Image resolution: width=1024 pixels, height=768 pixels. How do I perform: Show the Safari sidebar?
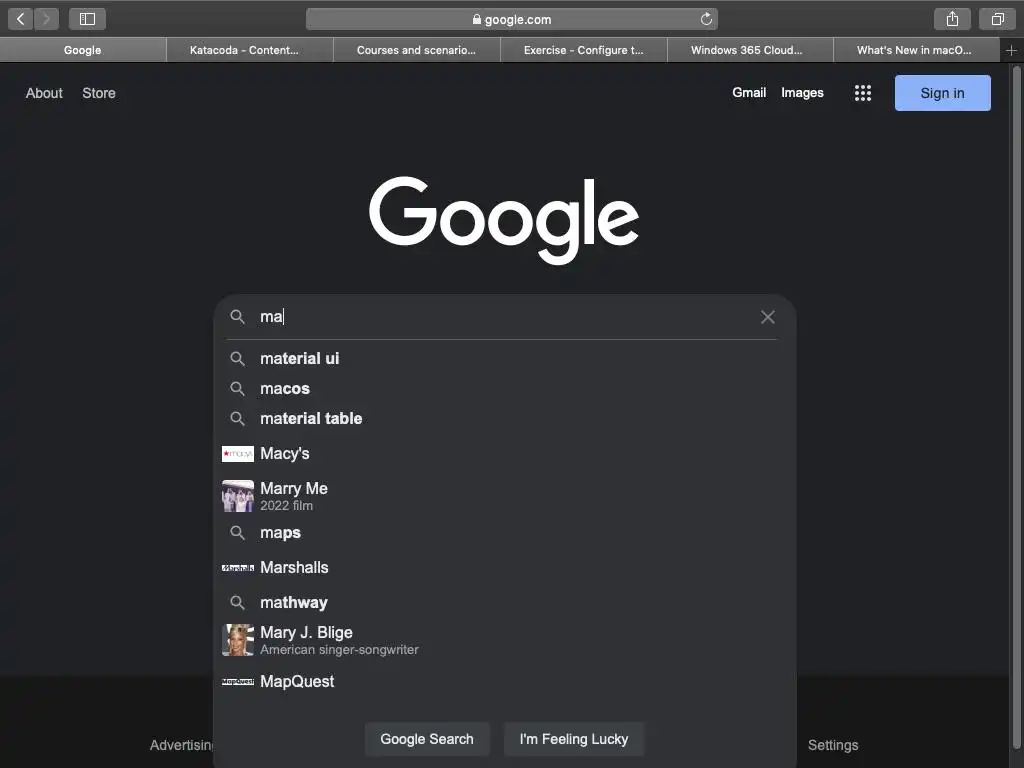[87, 19]
